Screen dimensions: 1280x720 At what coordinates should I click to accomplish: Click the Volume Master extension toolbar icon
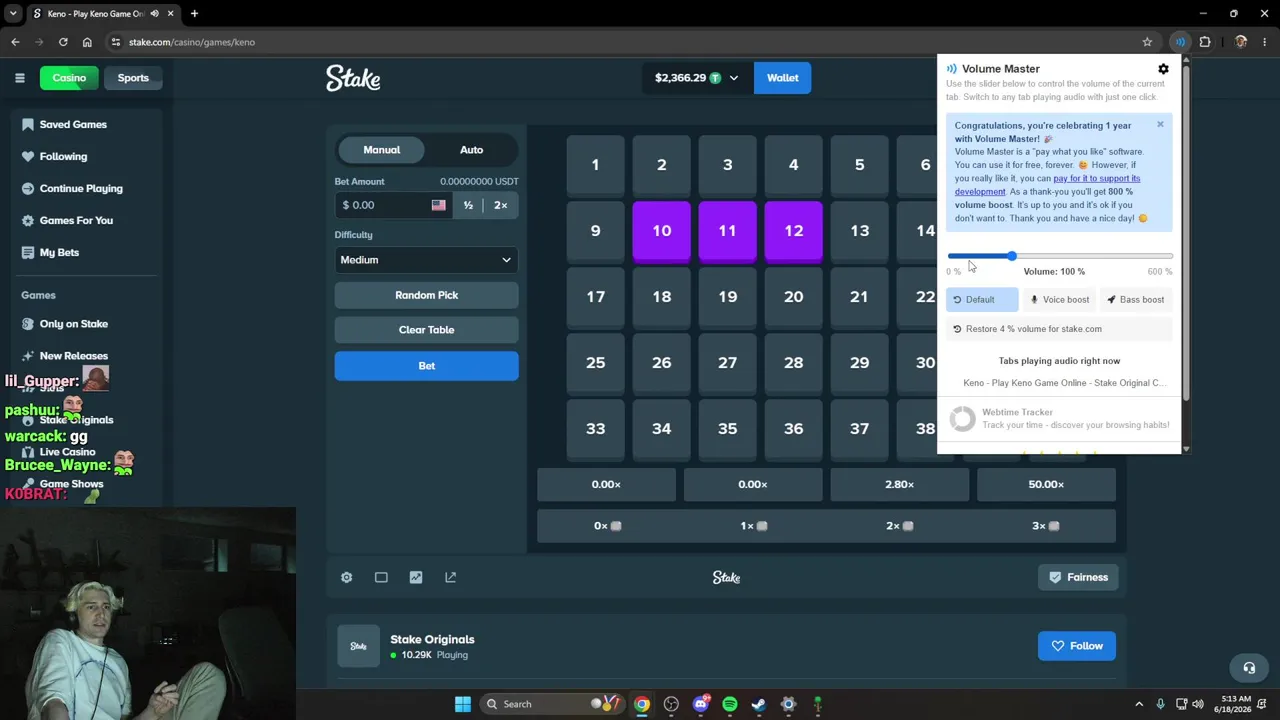click(x=1180, y=42)
